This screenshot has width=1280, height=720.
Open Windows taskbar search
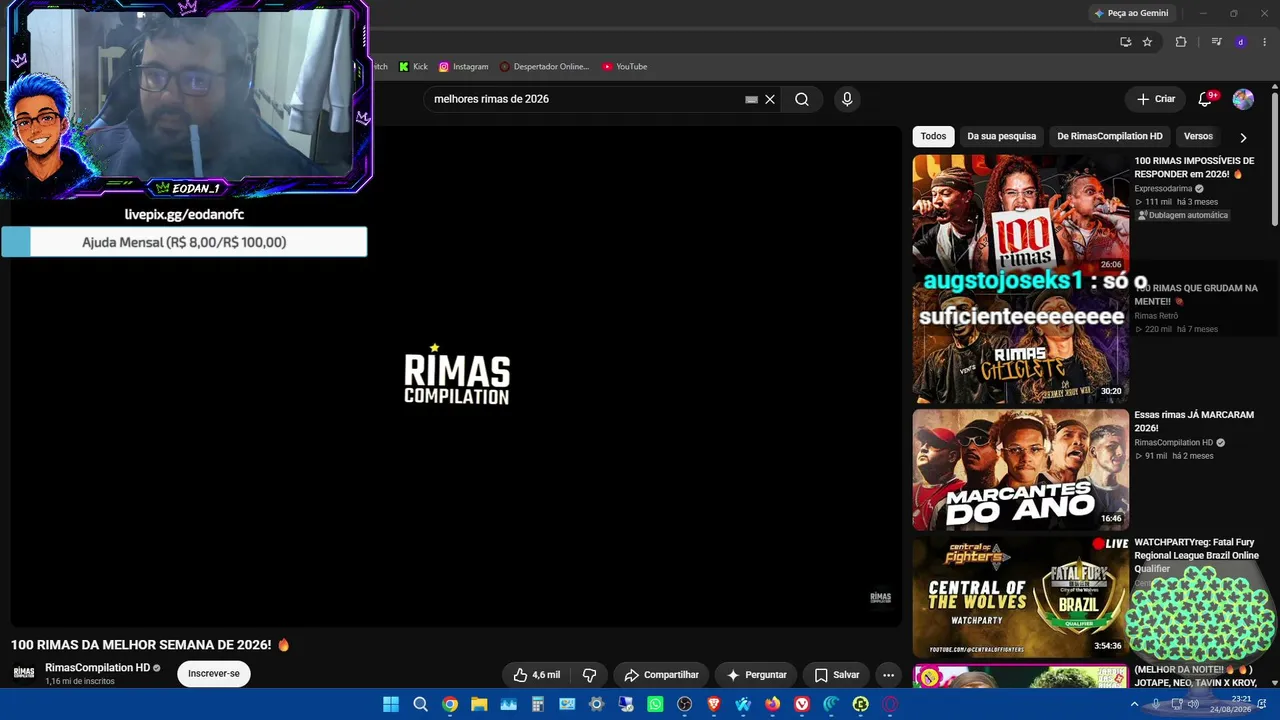coord(421,704)
